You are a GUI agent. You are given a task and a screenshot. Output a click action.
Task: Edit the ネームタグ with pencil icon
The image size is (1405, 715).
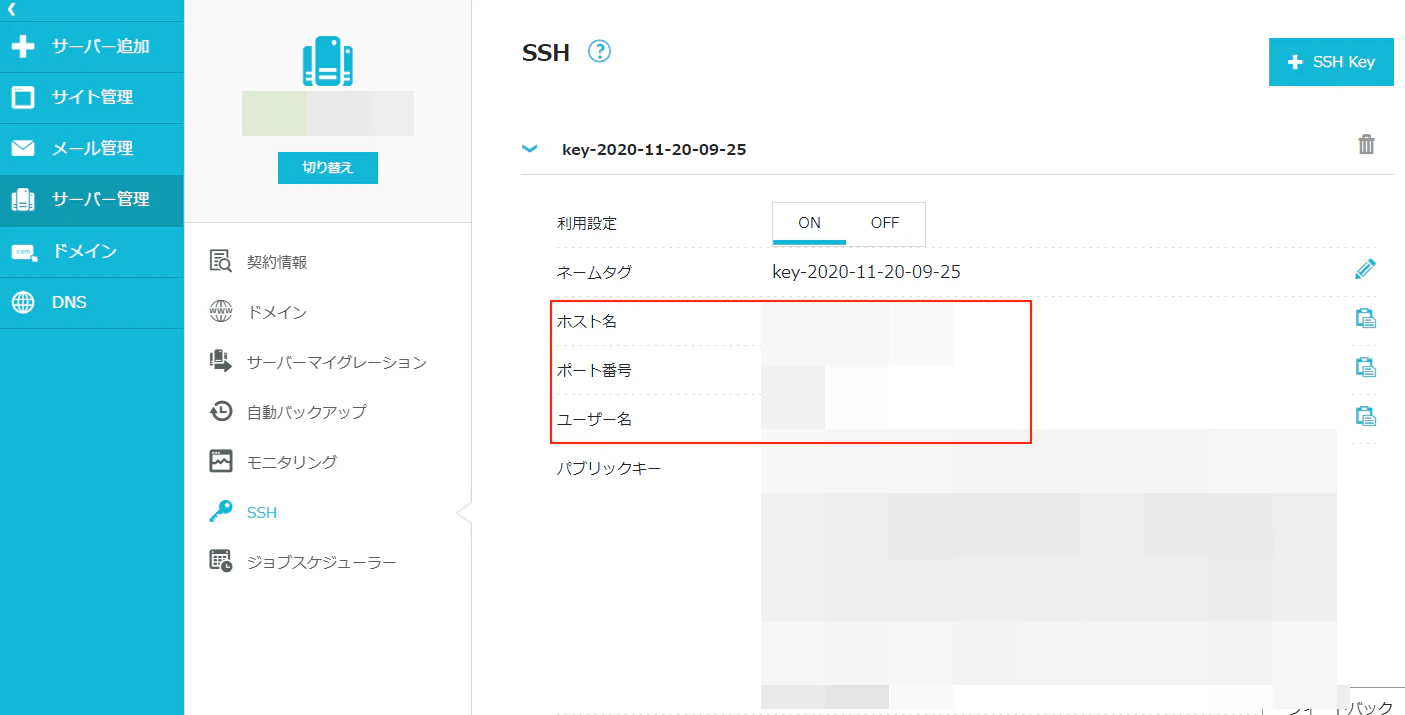pos(1366,269)
